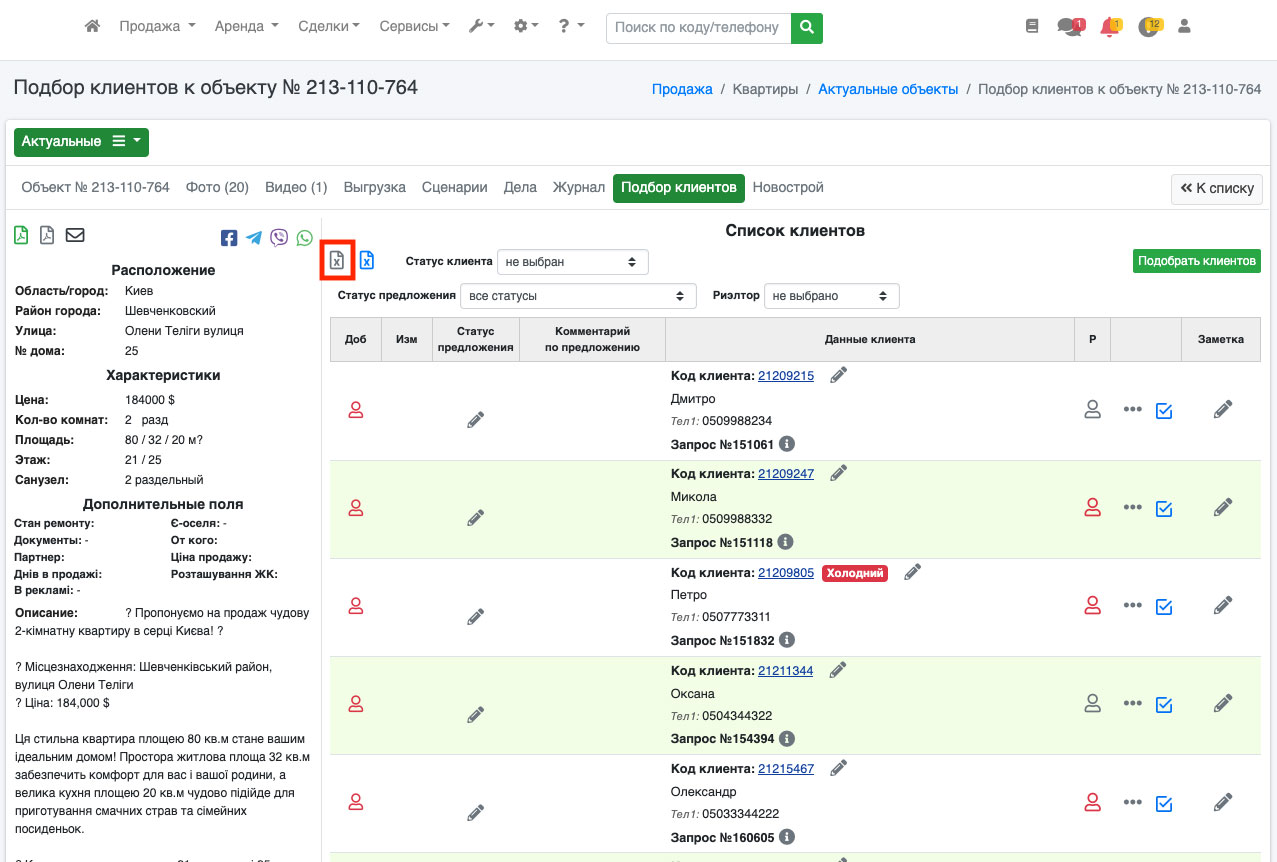The height and width of the screenshot is (862, 1277).
Task: Click the blue Excel export icon
Action: pyautogui.click(x=367, y=261)
